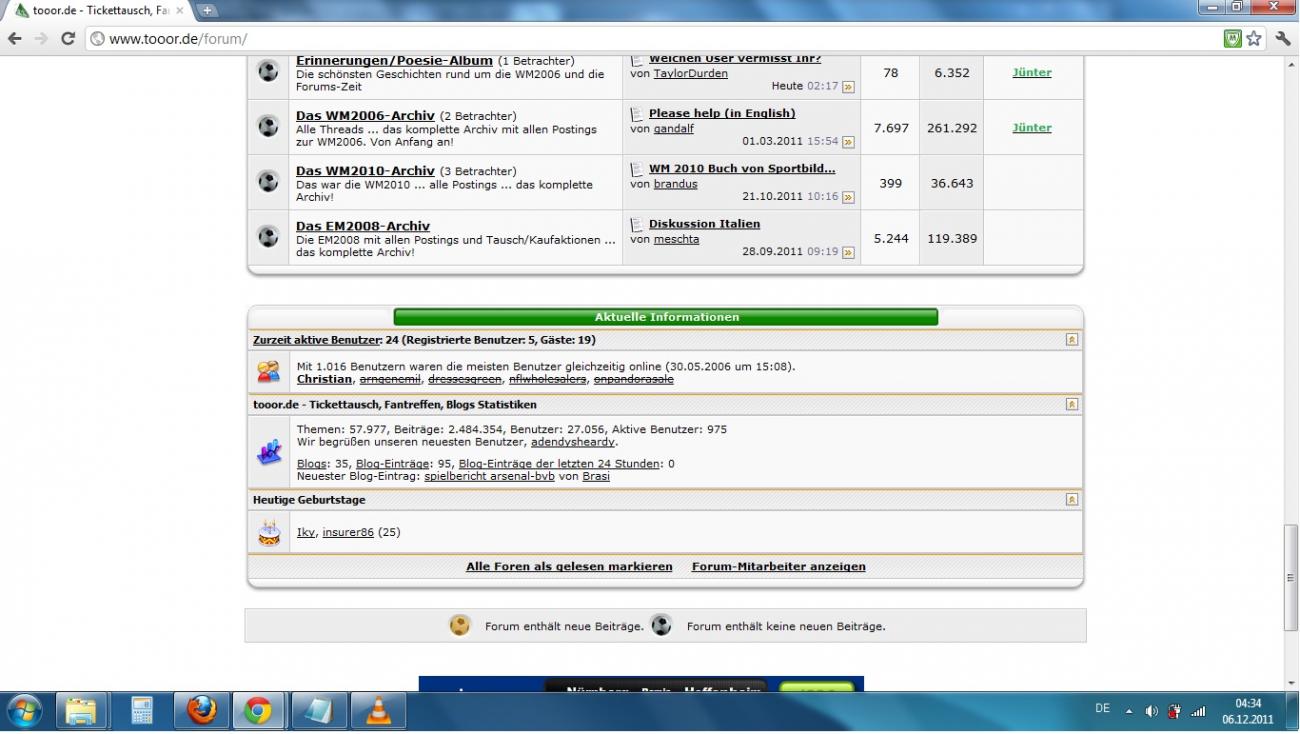
Task: Collapse the forum Statistiken section
Action: 1071,405
